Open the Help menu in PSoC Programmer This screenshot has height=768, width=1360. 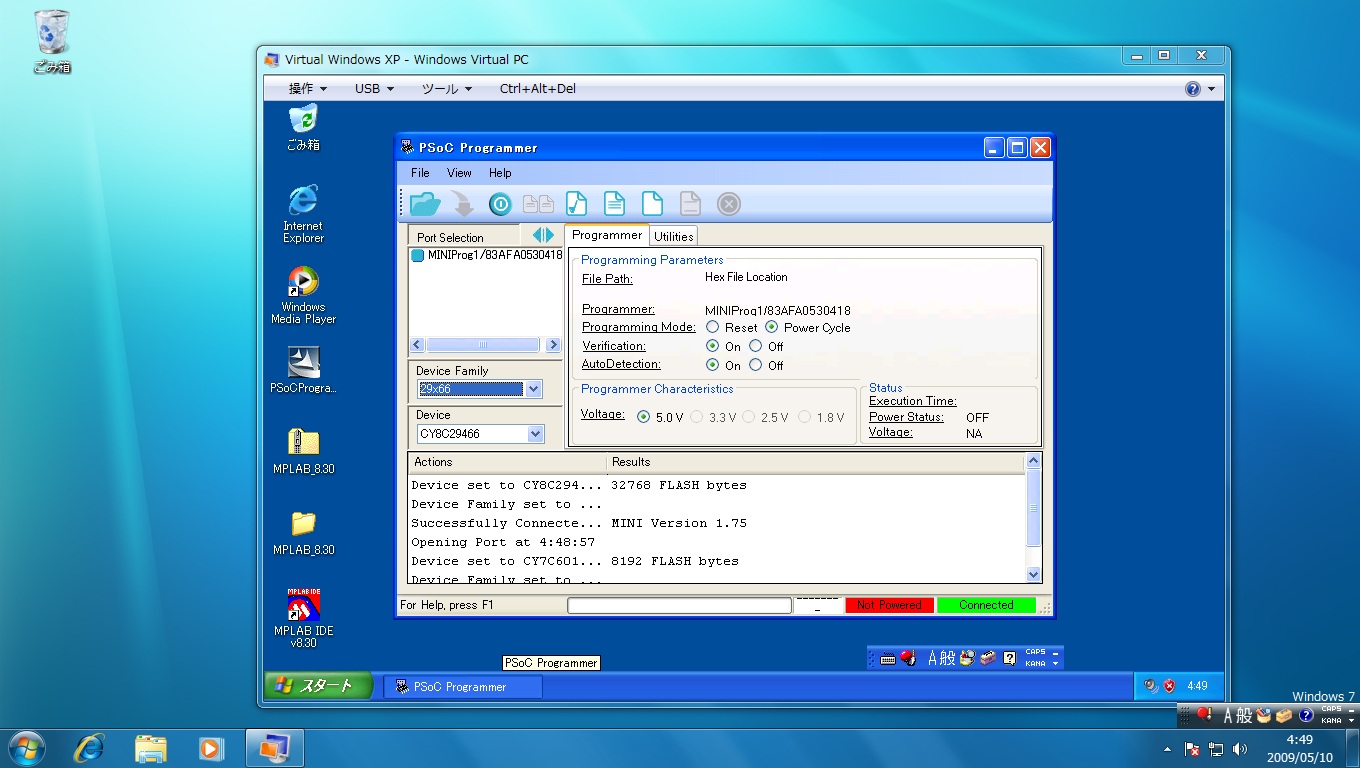pos(500,173)
